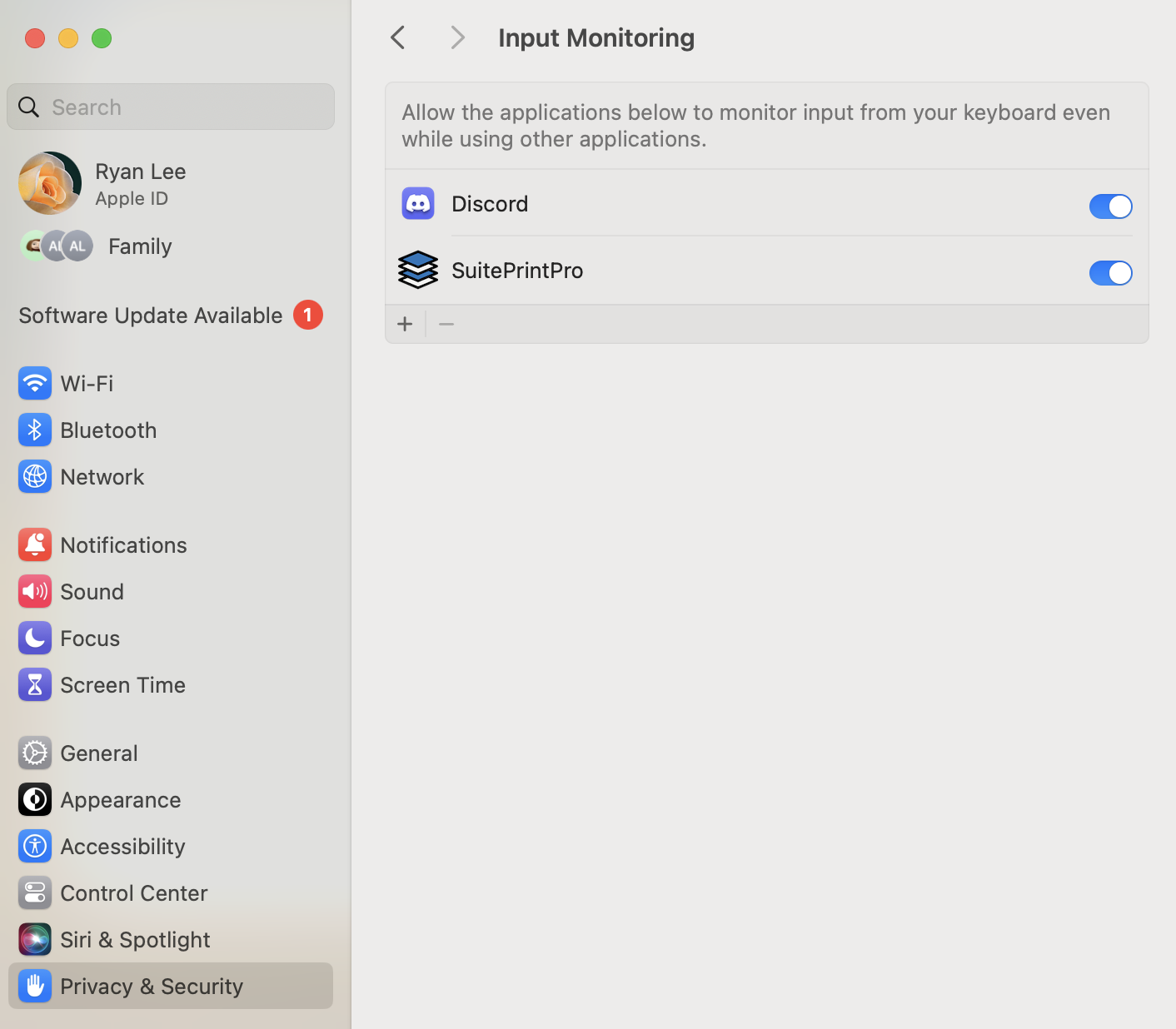Click the Control Center icon

35,892
